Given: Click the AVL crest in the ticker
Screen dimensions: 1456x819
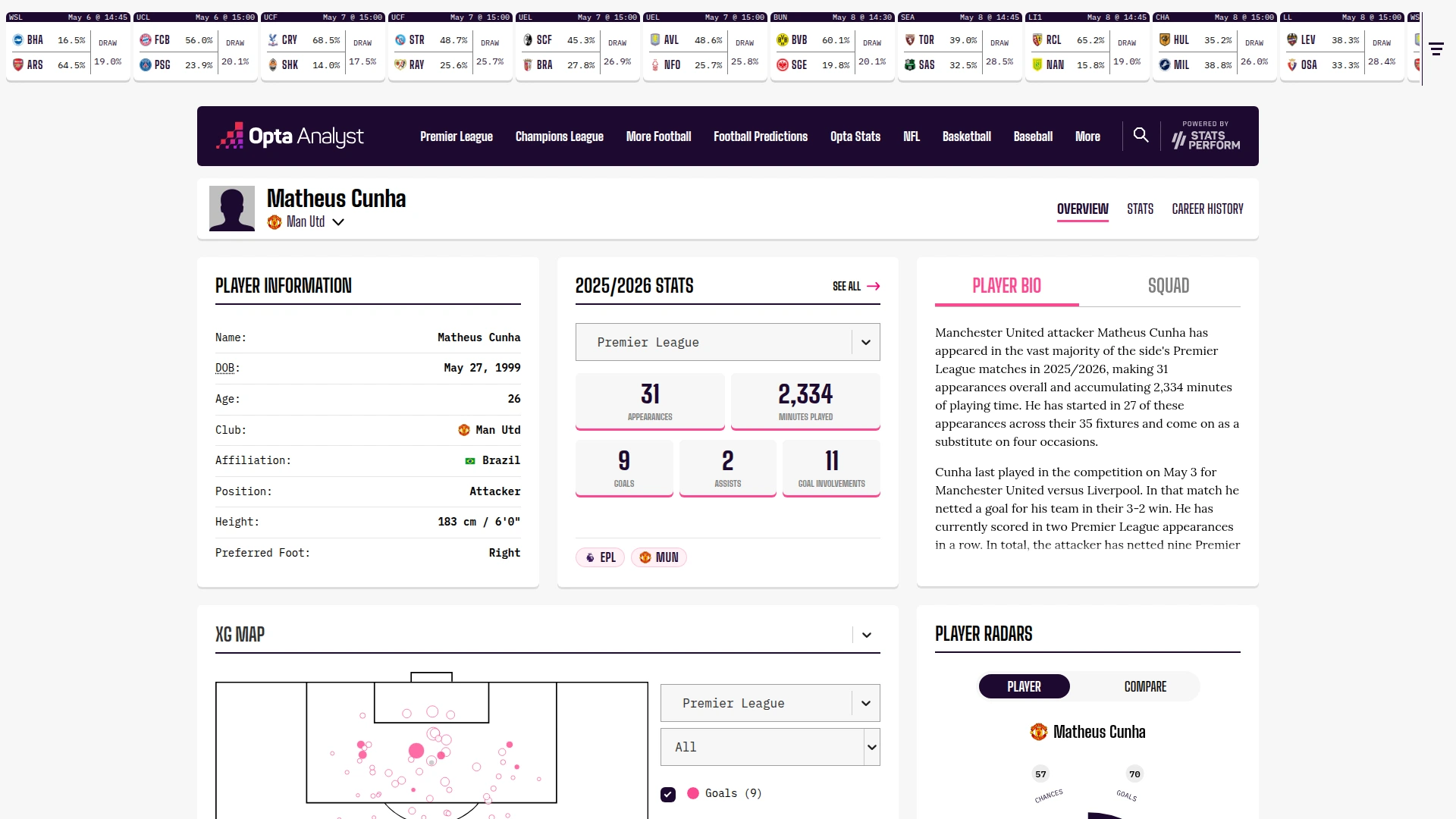Looking at the screenshot, I should tap(655, 40).
